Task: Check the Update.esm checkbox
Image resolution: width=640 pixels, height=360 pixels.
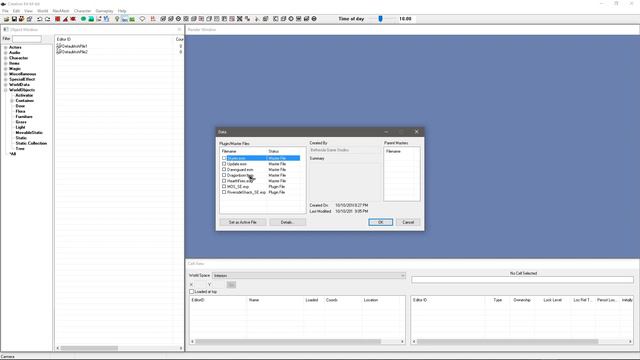Action: click(x=224, y=164)
